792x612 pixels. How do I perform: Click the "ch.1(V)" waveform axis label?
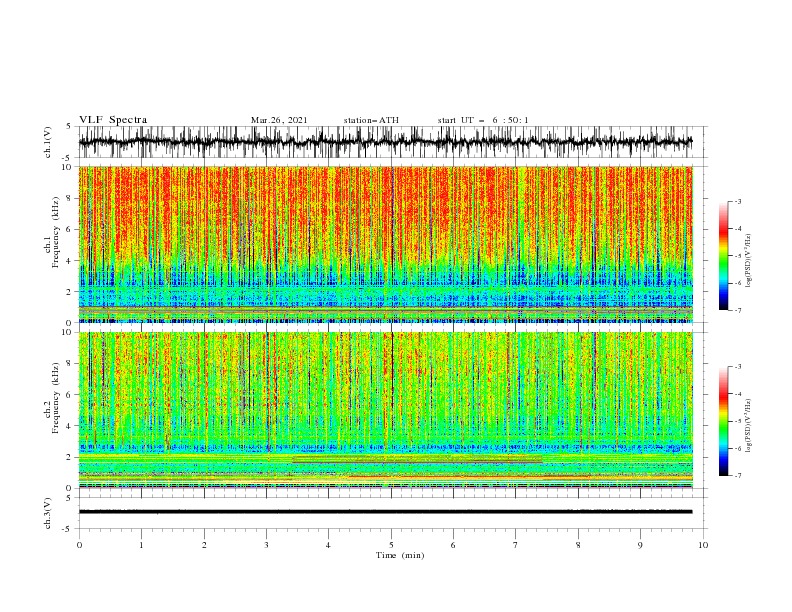[x=48, y=142]
